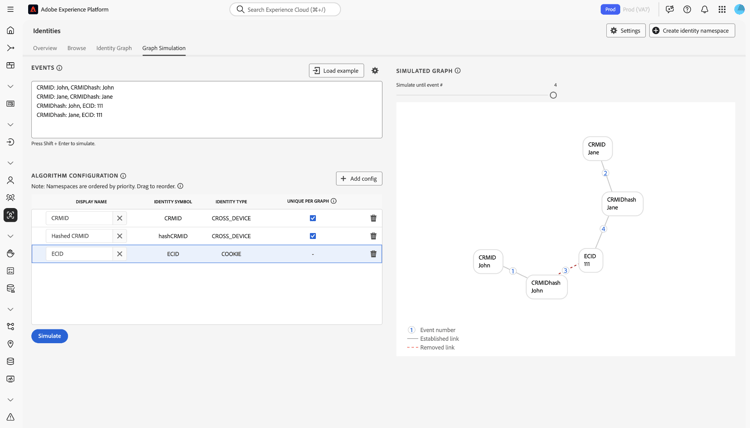Click into the Events text area
750x428 pixels.
tap(207, 110)
